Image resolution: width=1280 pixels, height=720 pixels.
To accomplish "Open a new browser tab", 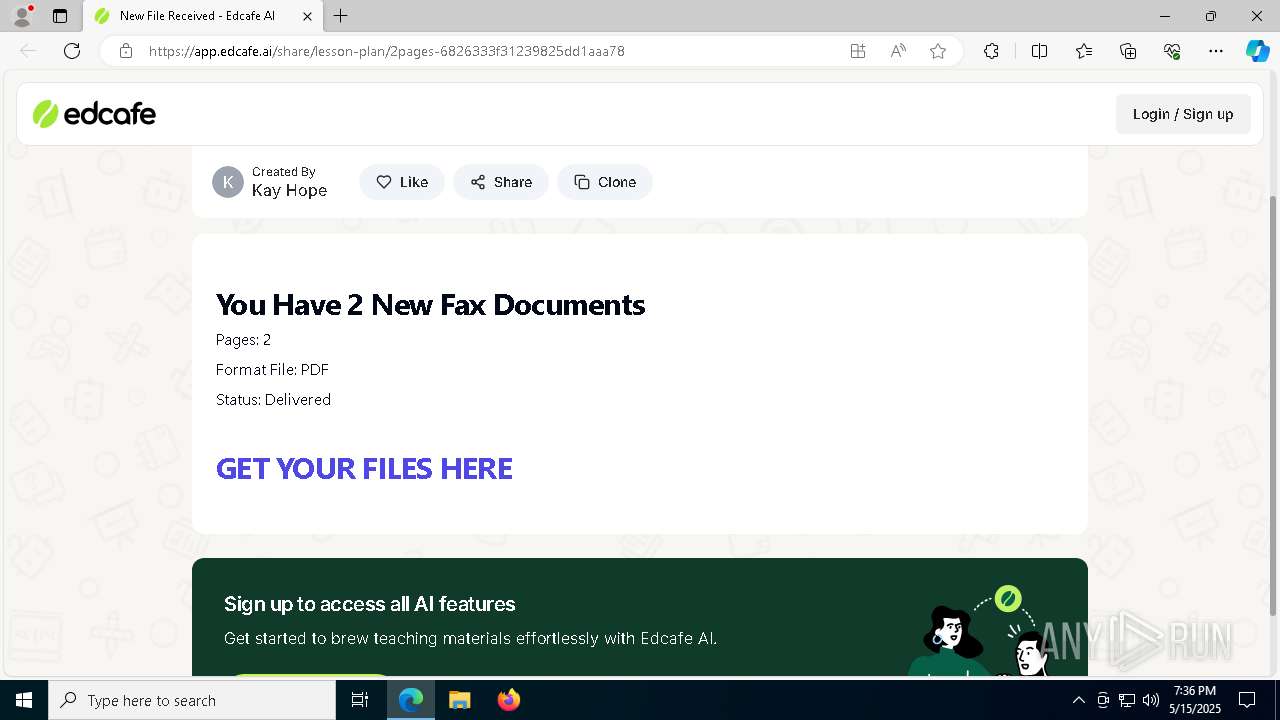I will point(341,16).
